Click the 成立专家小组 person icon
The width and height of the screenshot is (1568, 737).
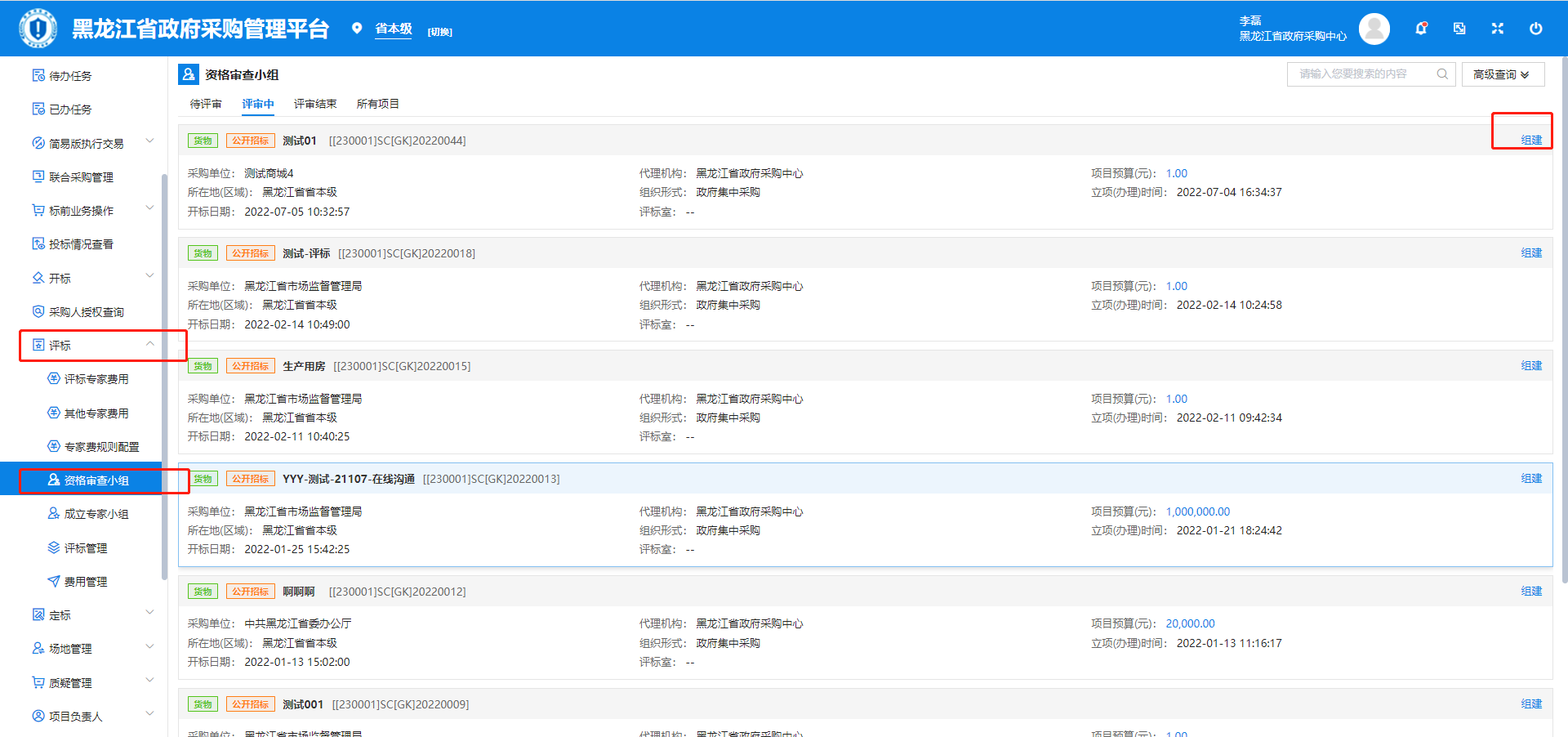click(x=54, y=513)
